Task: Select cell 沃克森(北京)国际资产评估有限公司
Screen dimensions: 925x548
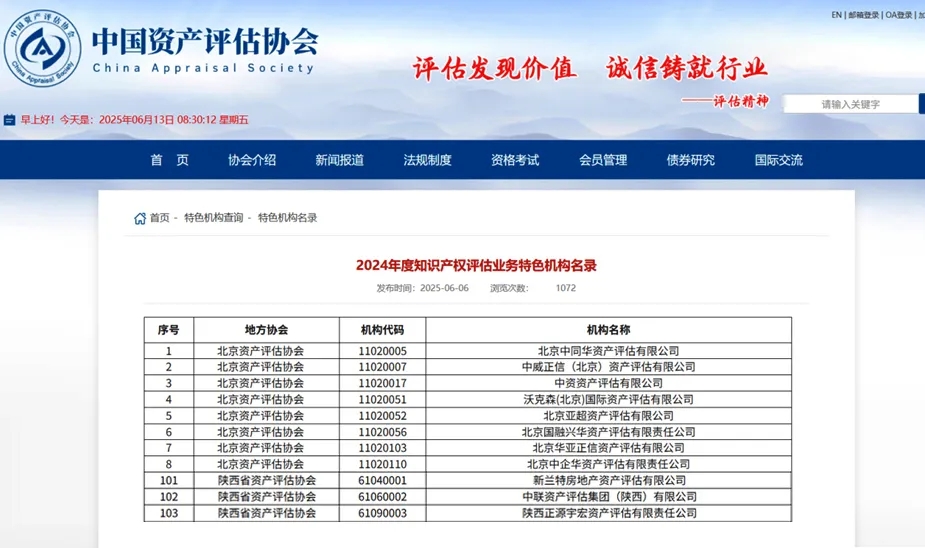Action: coord(608,399)
